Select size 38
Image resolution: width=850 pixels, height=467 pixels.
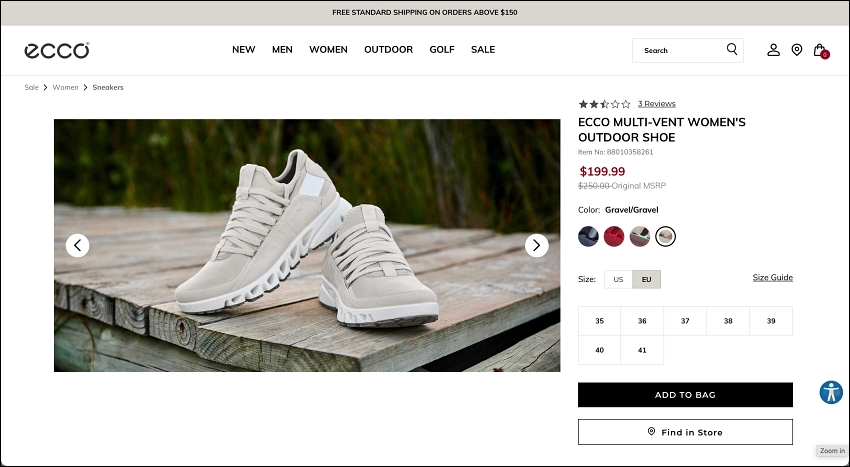728,321
